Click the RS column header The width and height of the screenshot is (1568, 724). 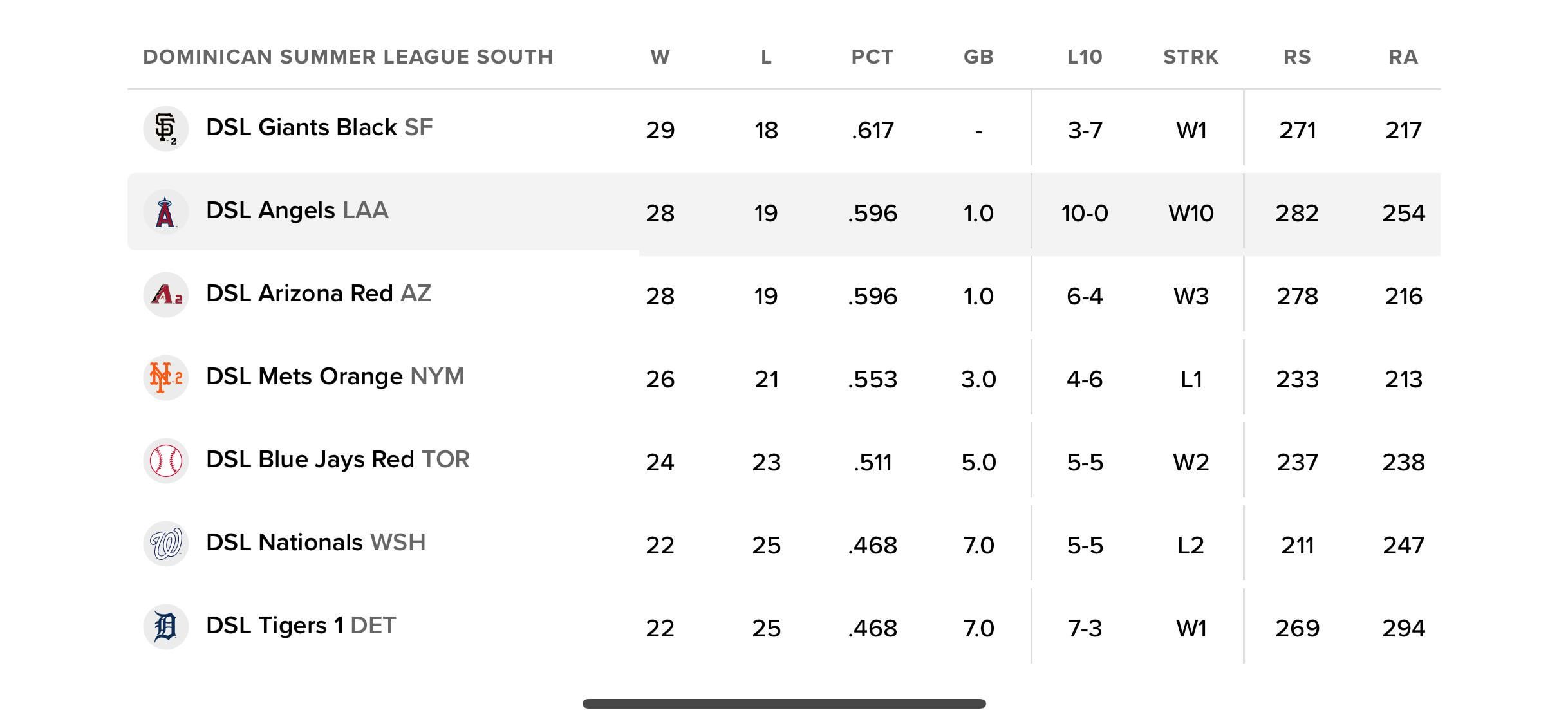(x=1297, y=57)
